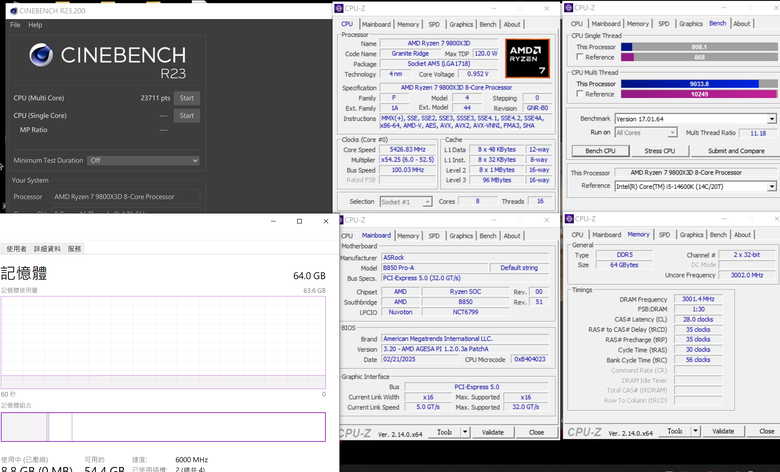Click the BIOS Date value 02/21/2025
The height and width of the screenshot is (472, 780).
pyautogui.click(x=420, y=359)
